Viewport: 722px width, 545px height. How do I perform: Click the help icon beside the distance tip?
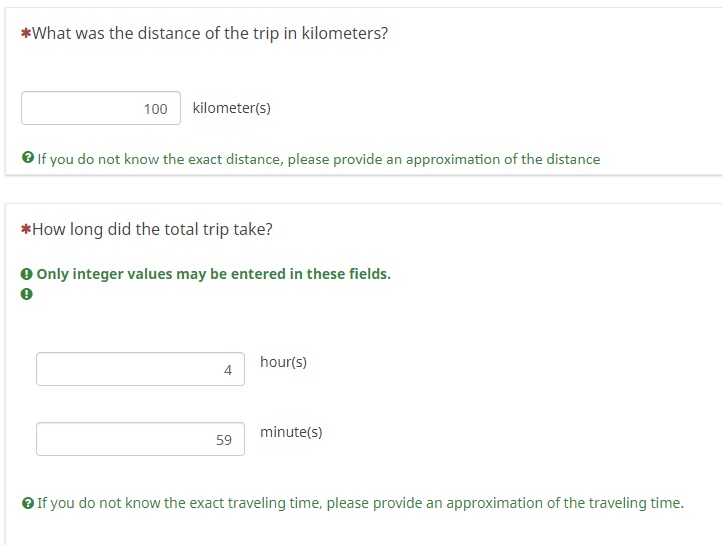pos(27,159)
